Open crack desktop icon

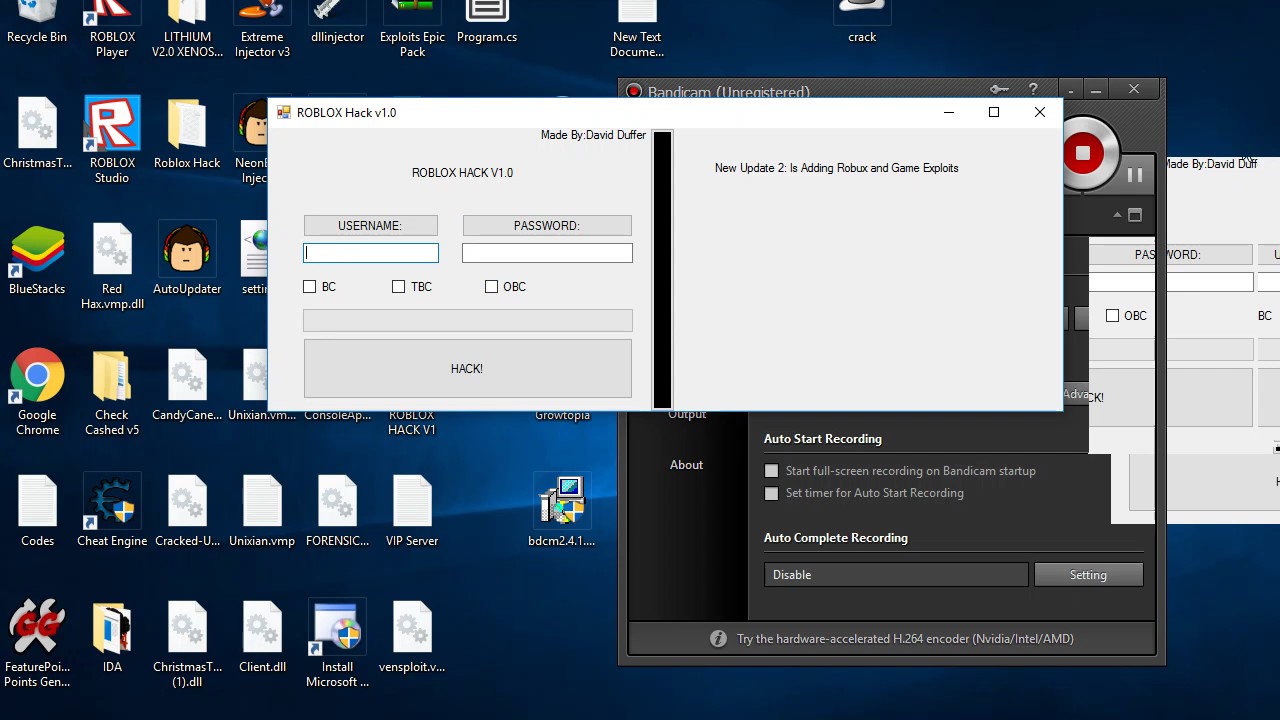[x=862, y=22]
